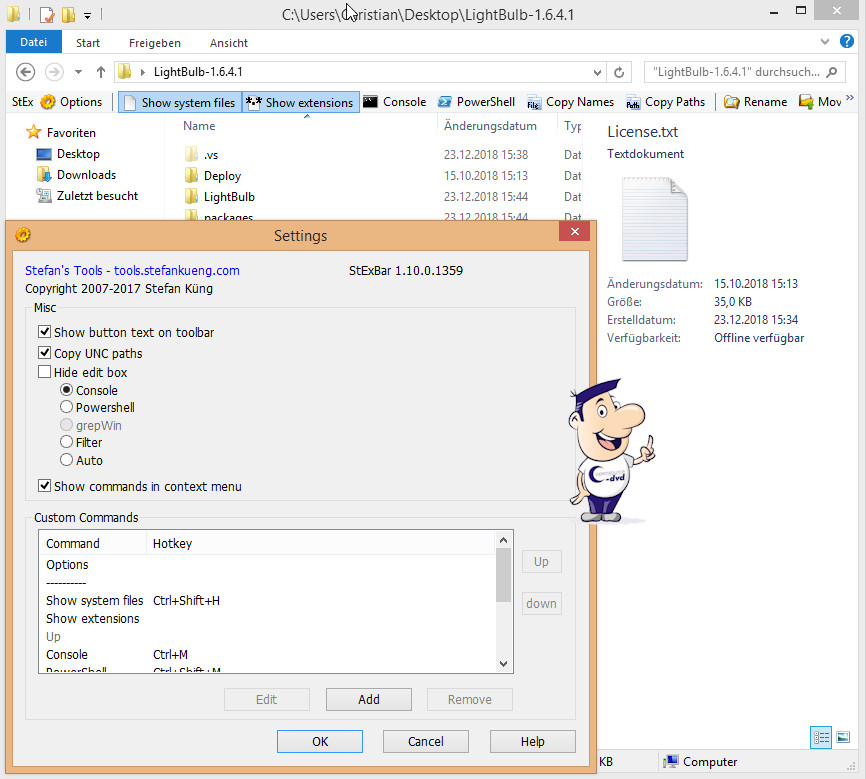The image size is (866, 779).
Task: Show more StExBar toolbar commands
Action: click(x=849, y=99)
